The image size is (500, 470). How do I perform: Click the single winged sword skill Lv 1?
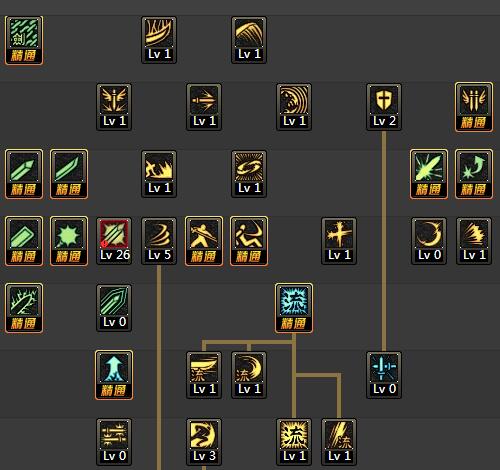click(x=114, y=107)
